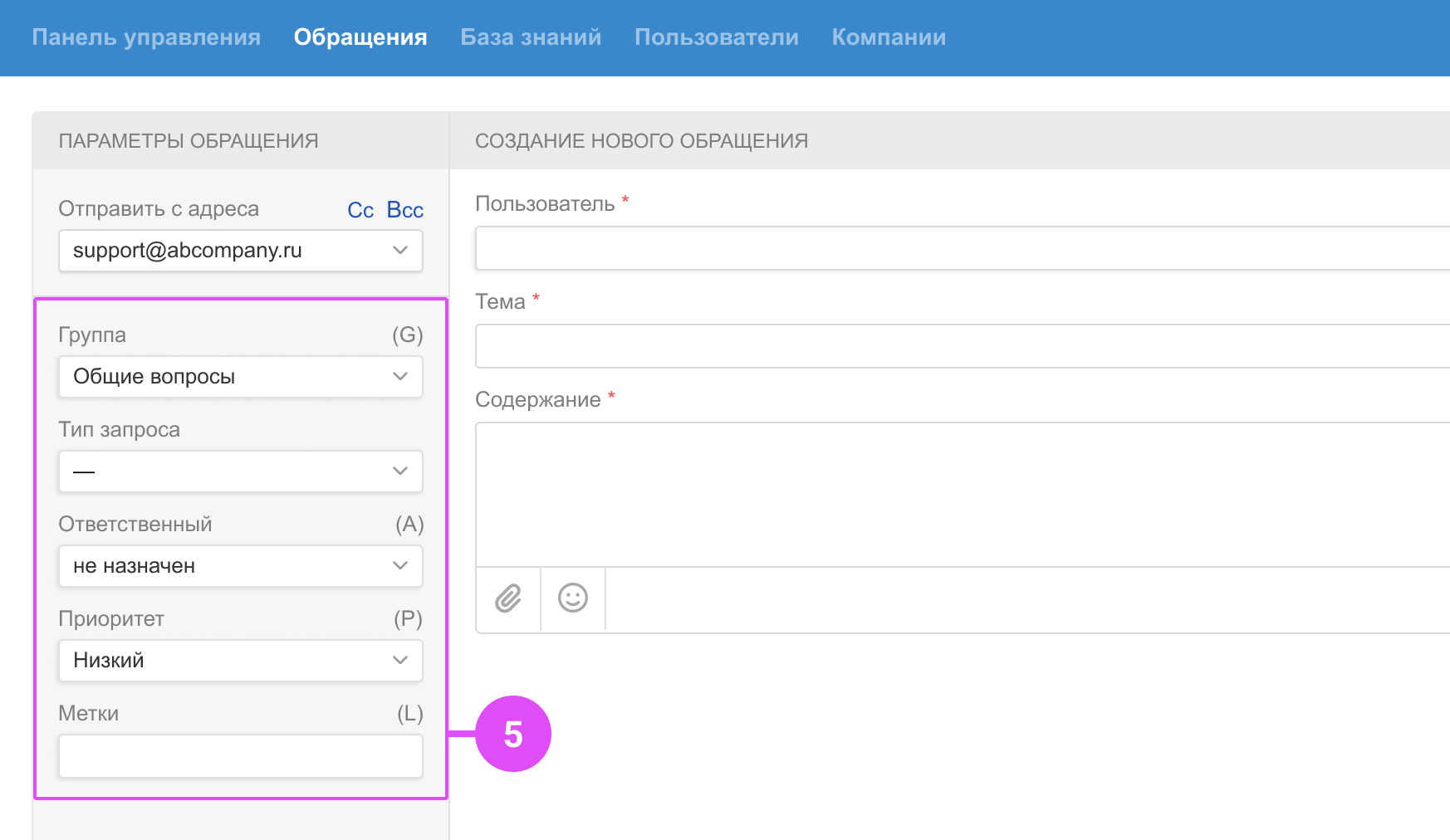The height and width of the screenshot is (840, 1450).
Task: Open the Компании section
Action: [x=889, y=37]
